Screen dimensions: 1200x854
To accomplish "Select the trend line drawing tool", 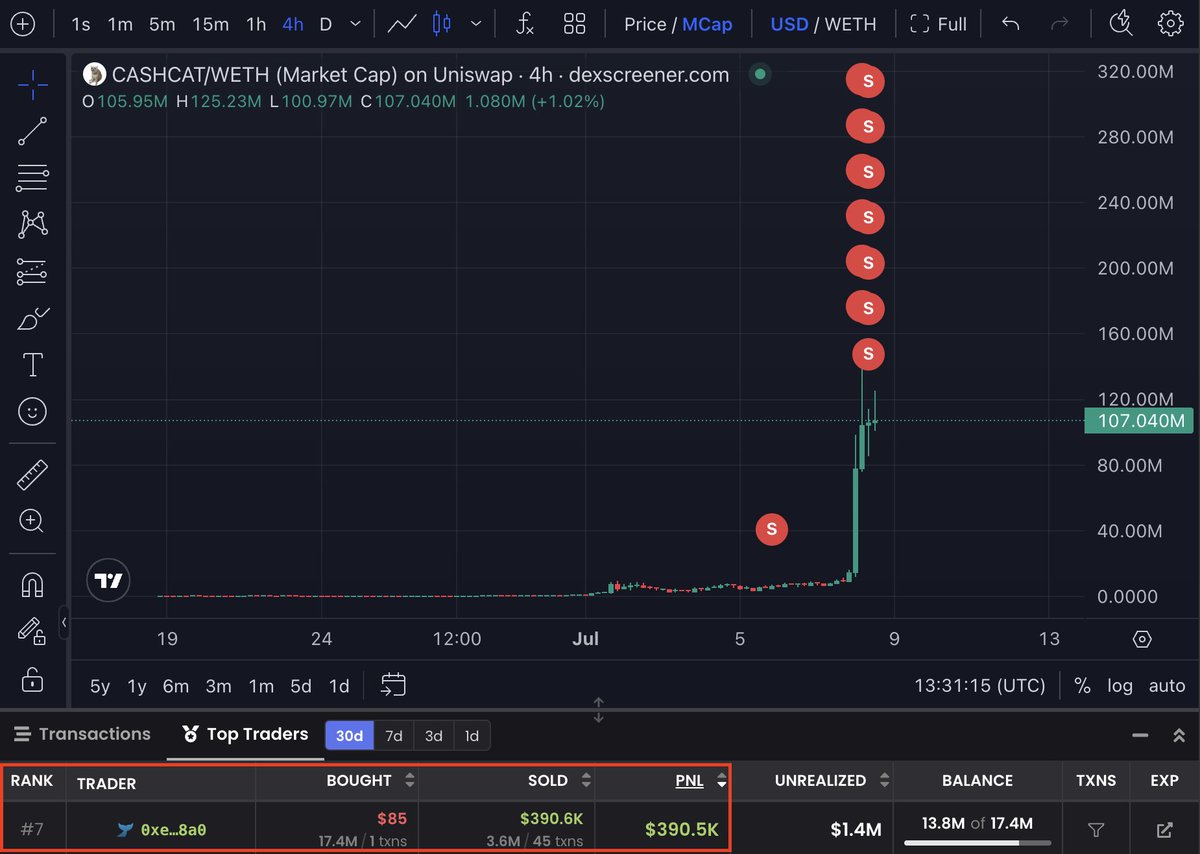I will [x=33, y=131].
